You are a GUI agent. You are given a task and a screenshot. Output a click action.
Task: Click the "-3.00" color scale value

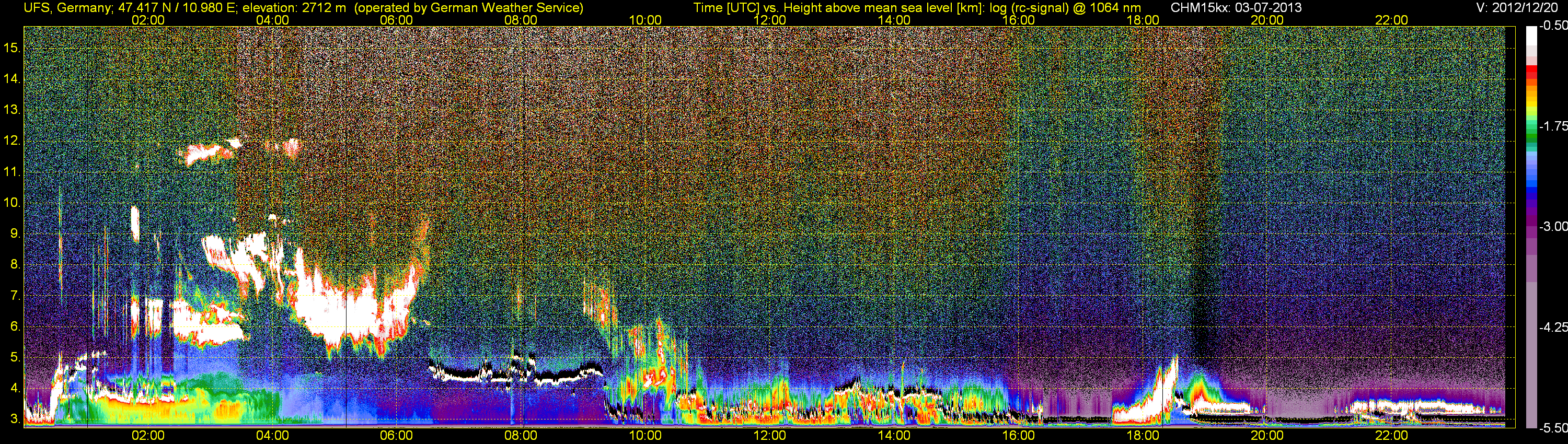point(1553,226)
